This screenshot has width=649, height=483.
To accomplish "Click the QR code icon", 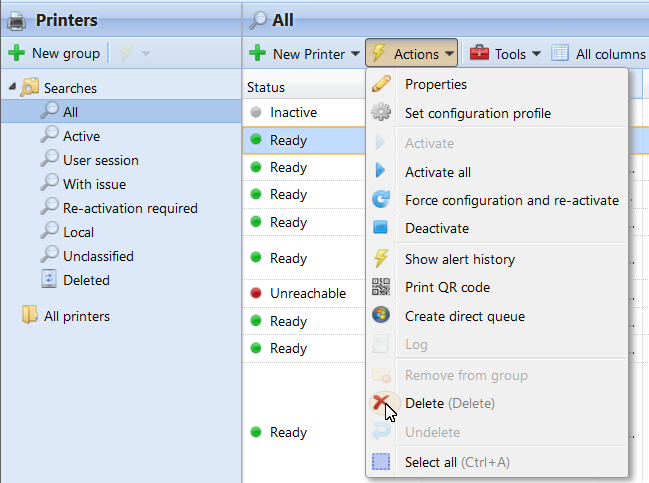I will [381, 288].
